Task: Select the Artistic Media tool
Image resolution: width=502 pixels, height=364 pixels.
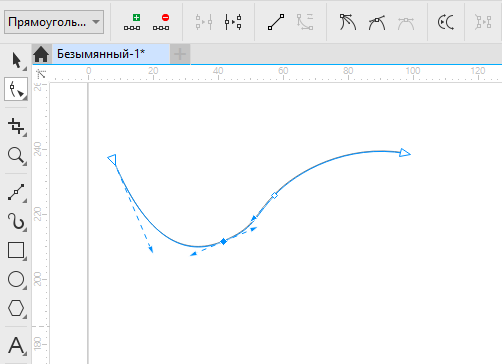Action: coord(16,221)
